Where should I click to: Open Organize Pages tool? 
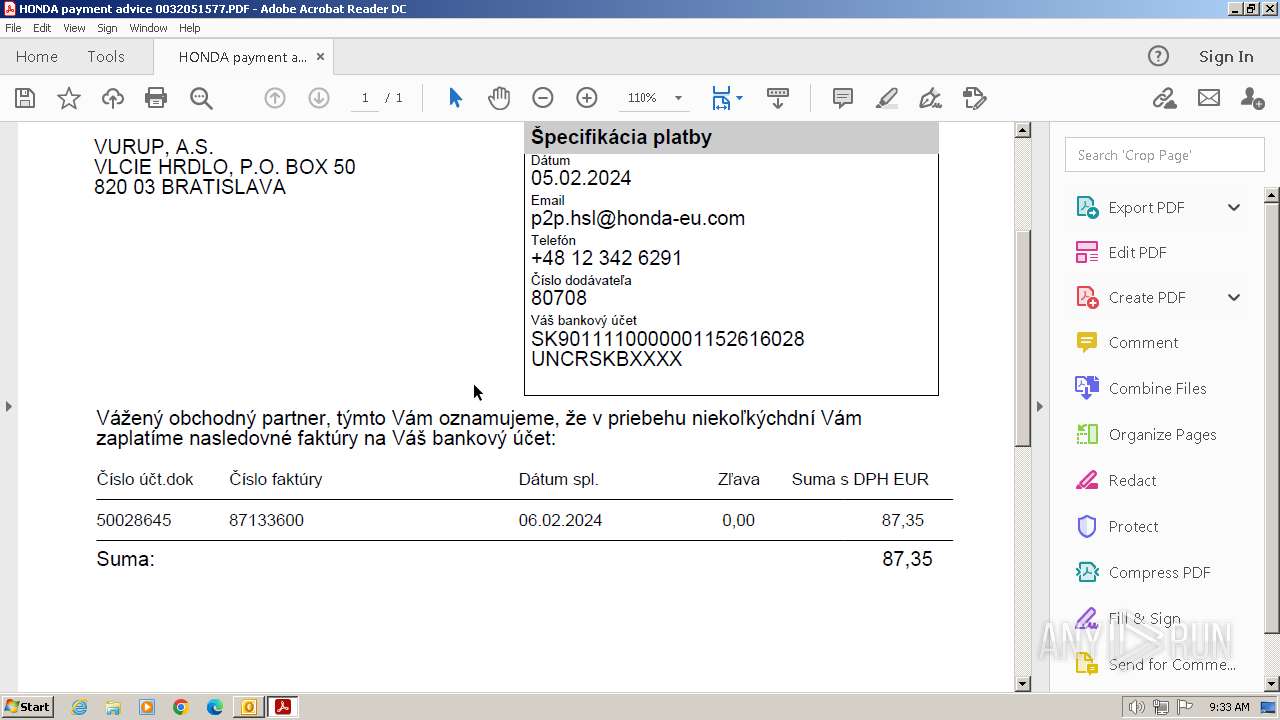[x=1162, y=434]
